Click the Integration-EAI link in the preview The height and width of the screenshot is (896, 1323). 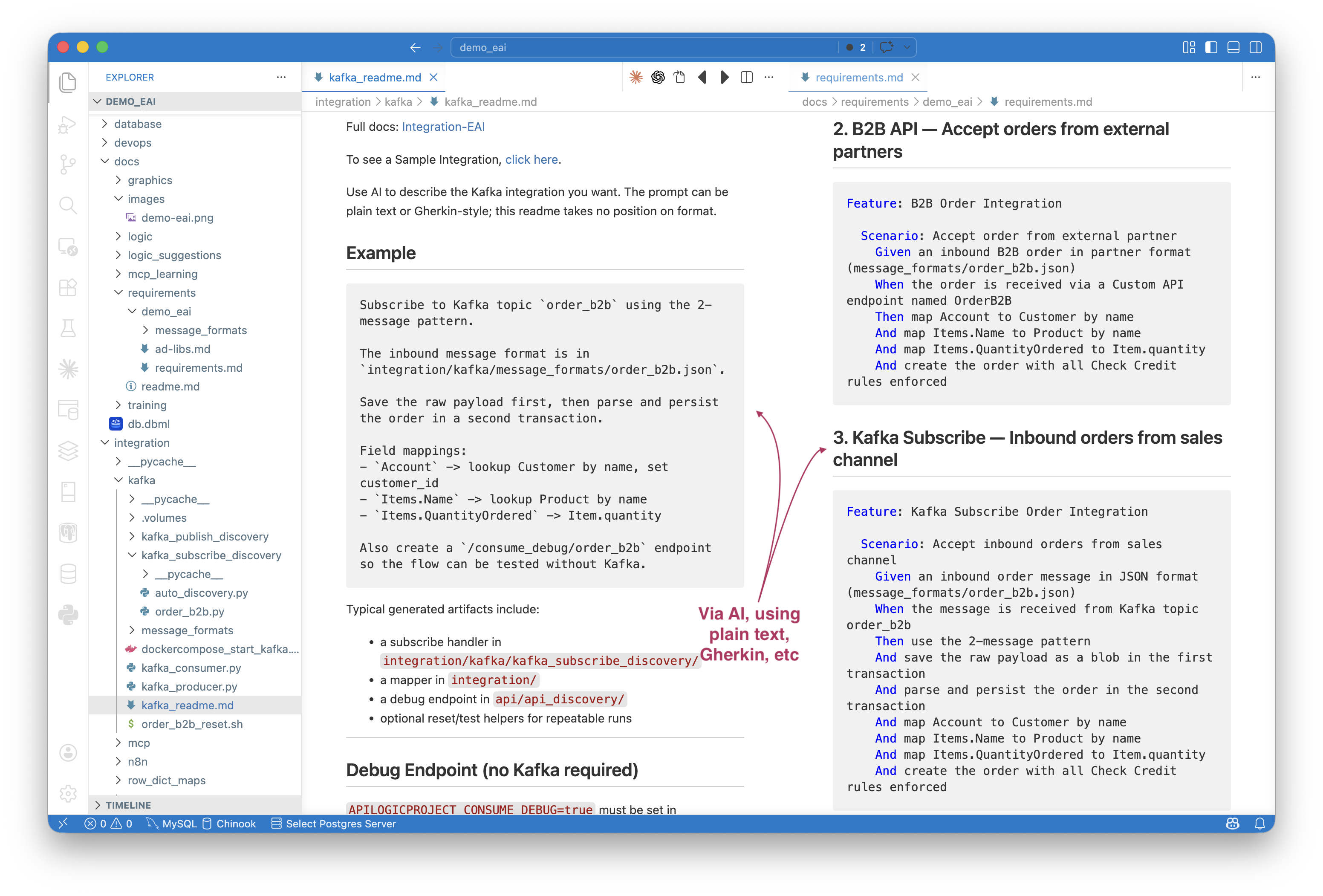coord(443,126)
